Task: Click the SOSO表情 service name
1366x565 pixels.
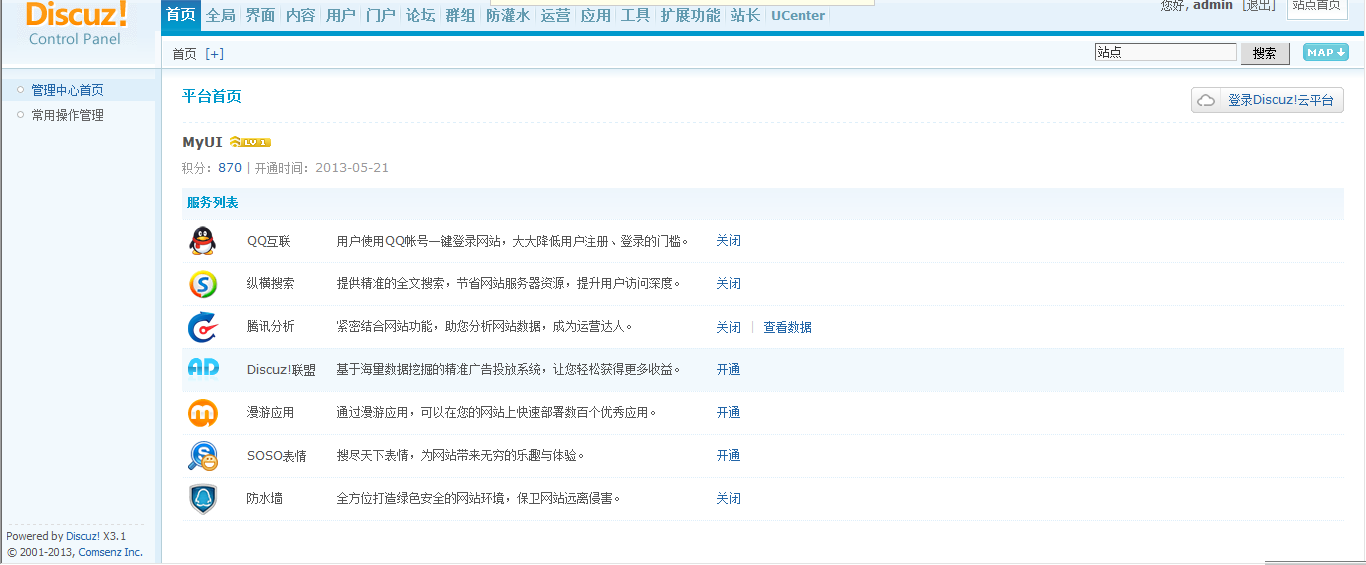Action: pos(277,456)
